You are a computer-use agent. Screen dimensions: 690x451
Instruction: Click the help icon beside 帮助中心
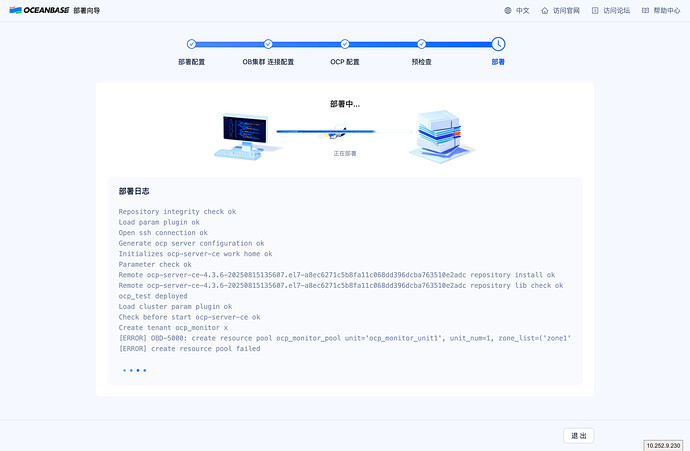(x=645, y=10)
